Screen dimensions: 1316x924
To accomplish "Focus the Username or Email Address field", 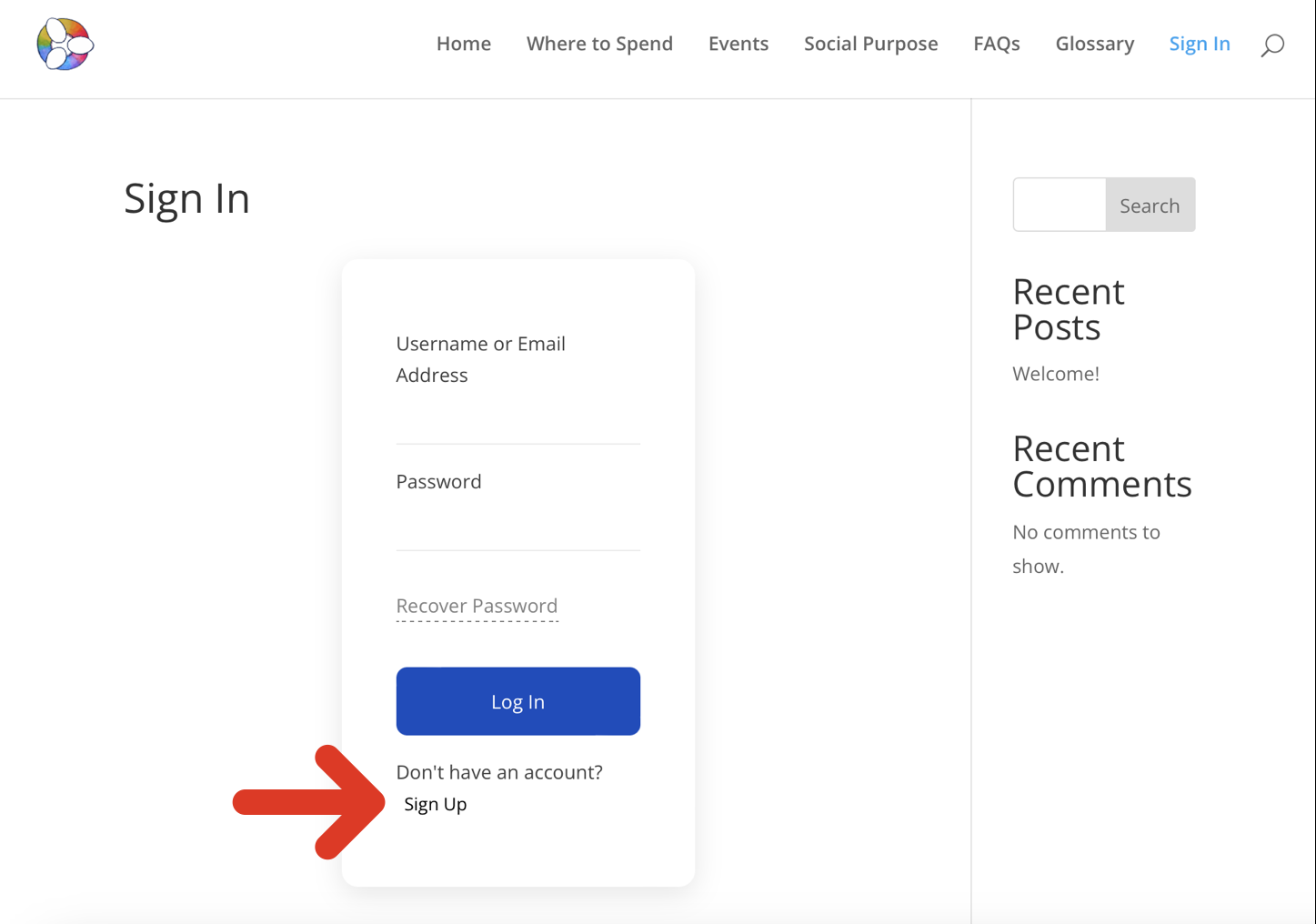I will [x=518, y=421].
